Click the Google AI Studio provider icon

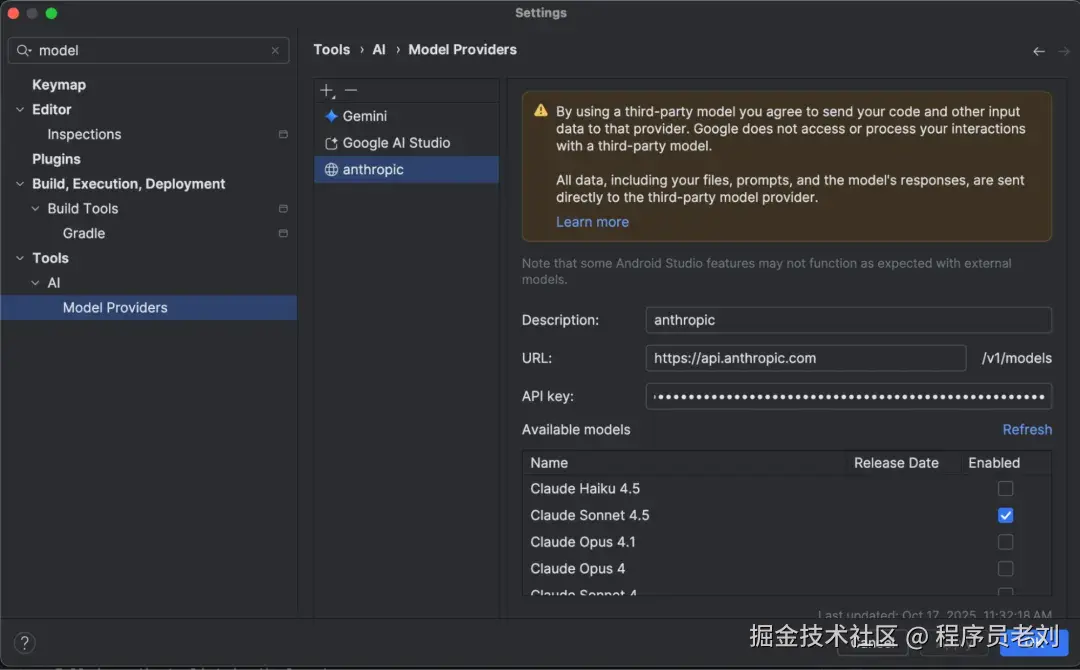332,144
